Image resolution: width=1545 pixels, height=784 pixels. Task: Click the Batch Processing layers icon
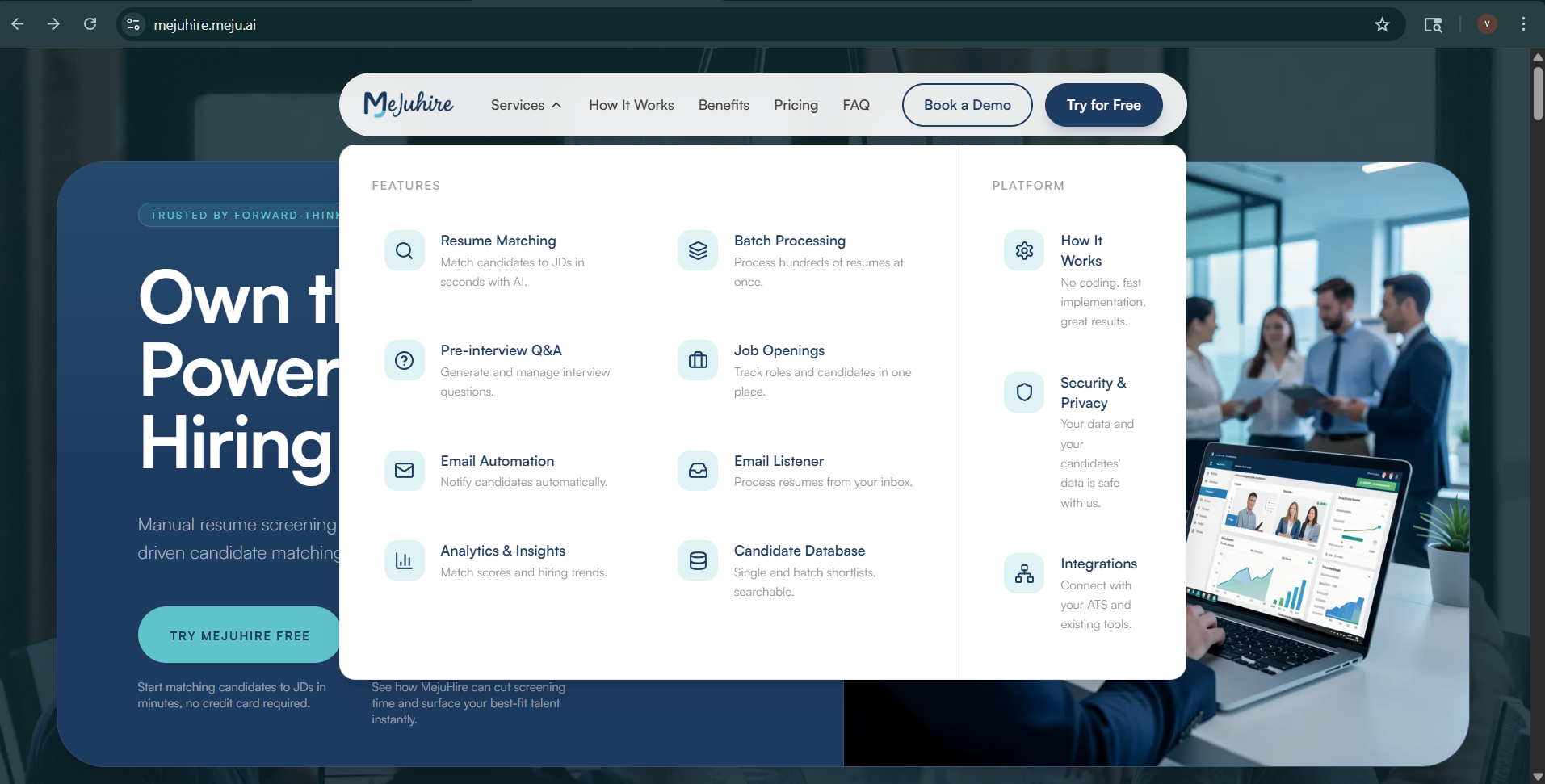tap(698, 250)
